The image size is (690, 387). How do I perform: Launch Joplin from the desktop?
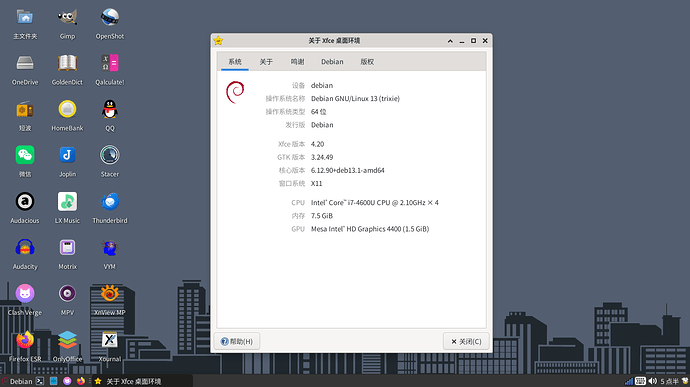[67, 155]
